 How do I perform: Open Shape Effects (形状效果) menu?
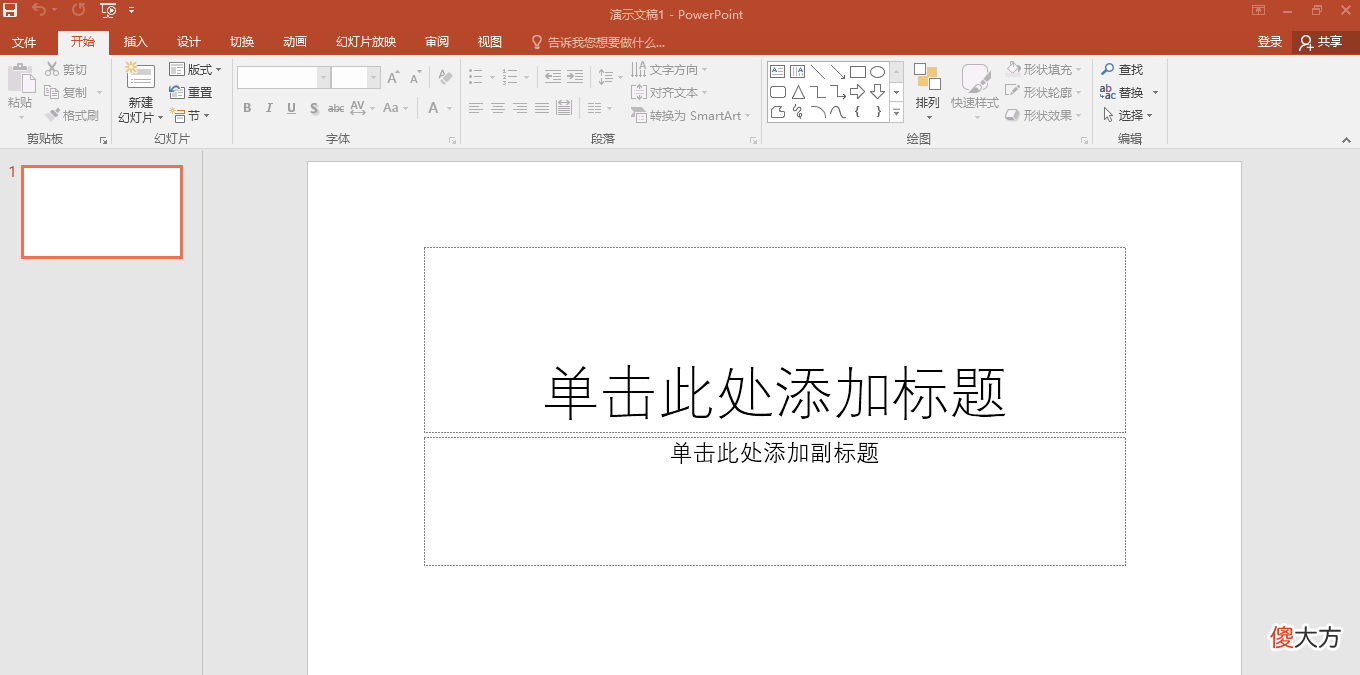coord(1044,115)
